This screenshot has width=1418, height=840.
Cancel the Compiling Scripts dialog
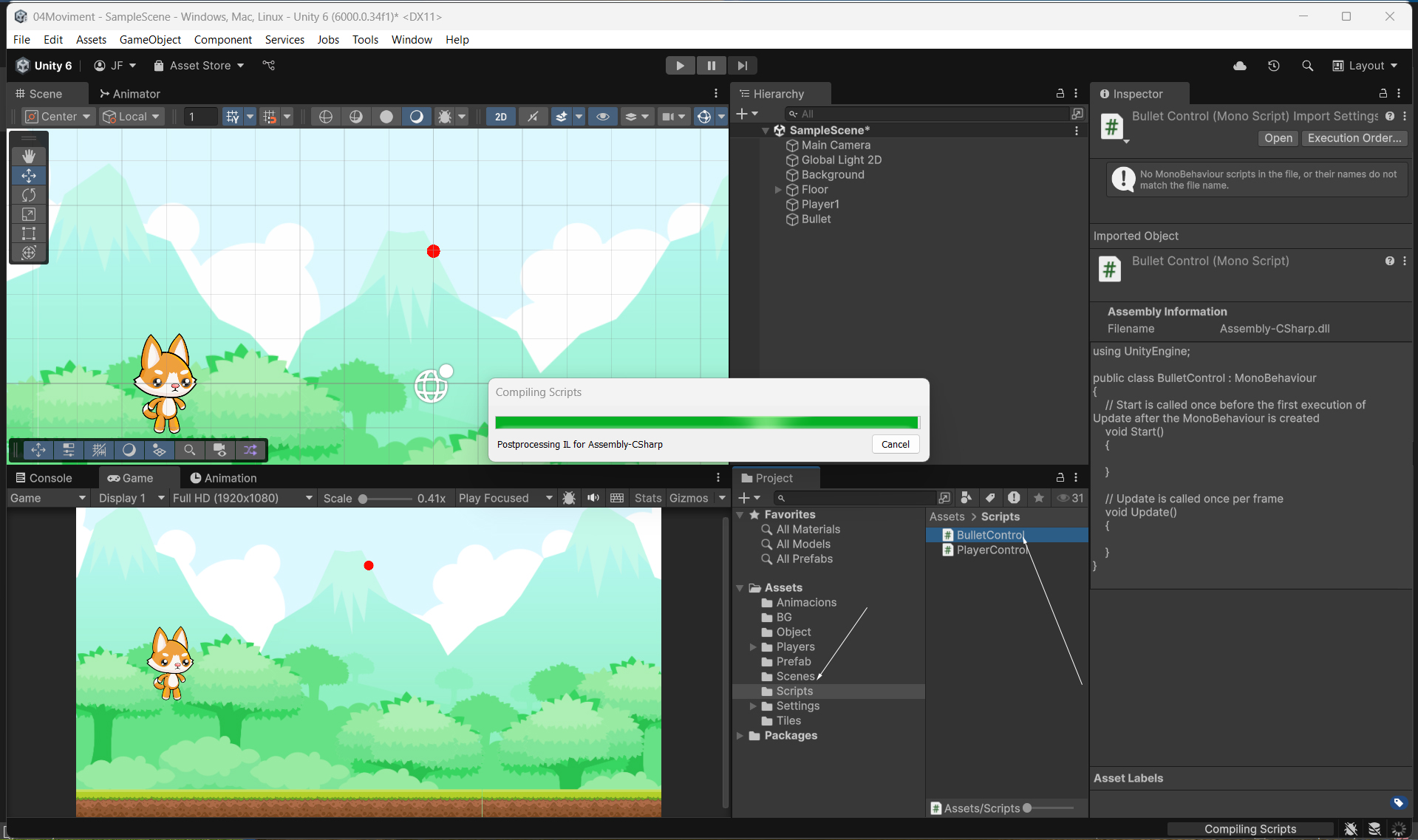[895, 444]
